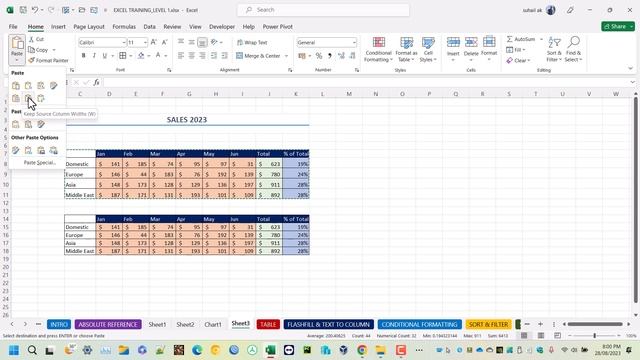Toggle Top Align in Alignment group

[181, 42]
